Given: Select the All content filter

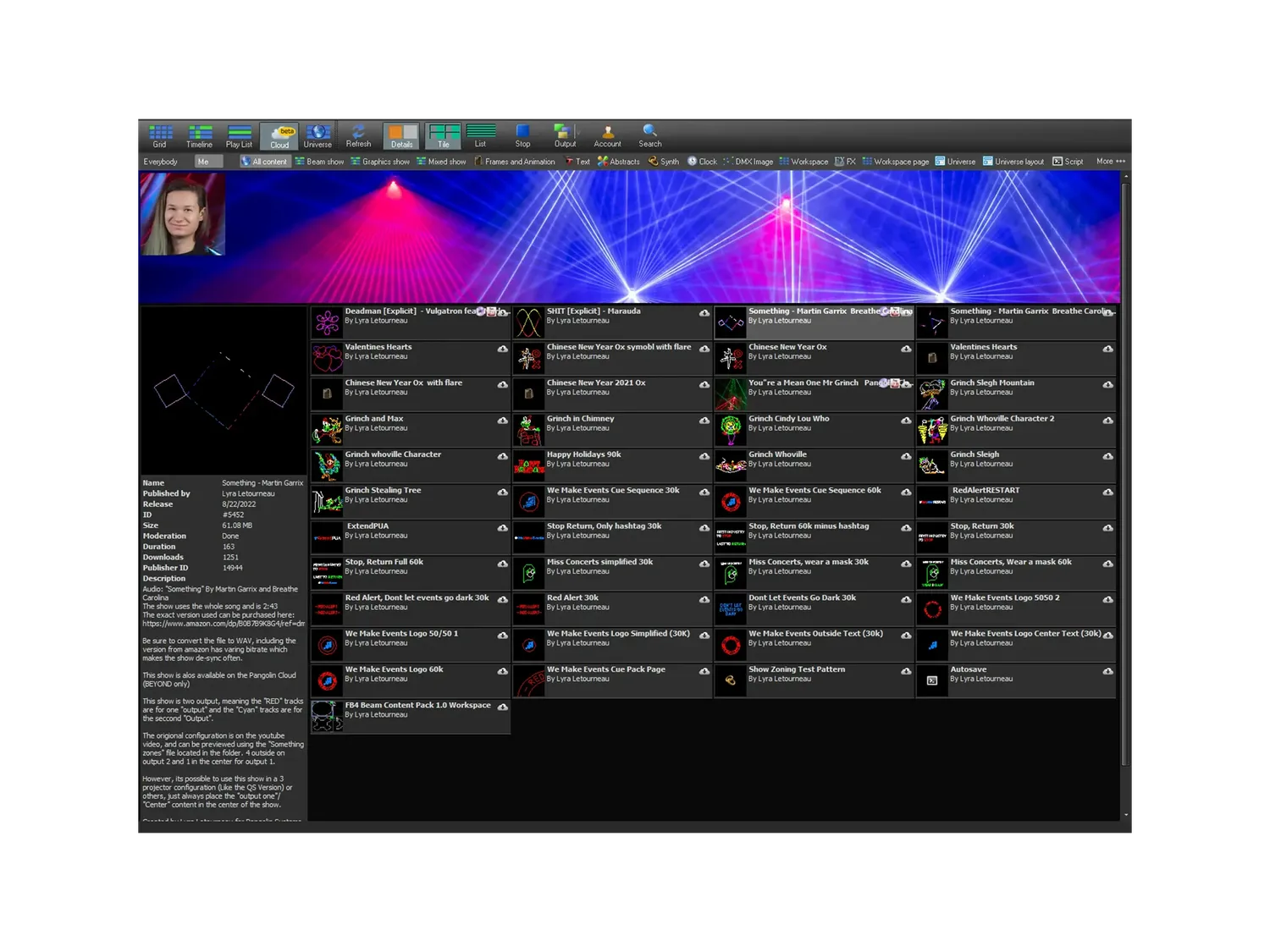Looking at the screenshot, I should point(264,162).
